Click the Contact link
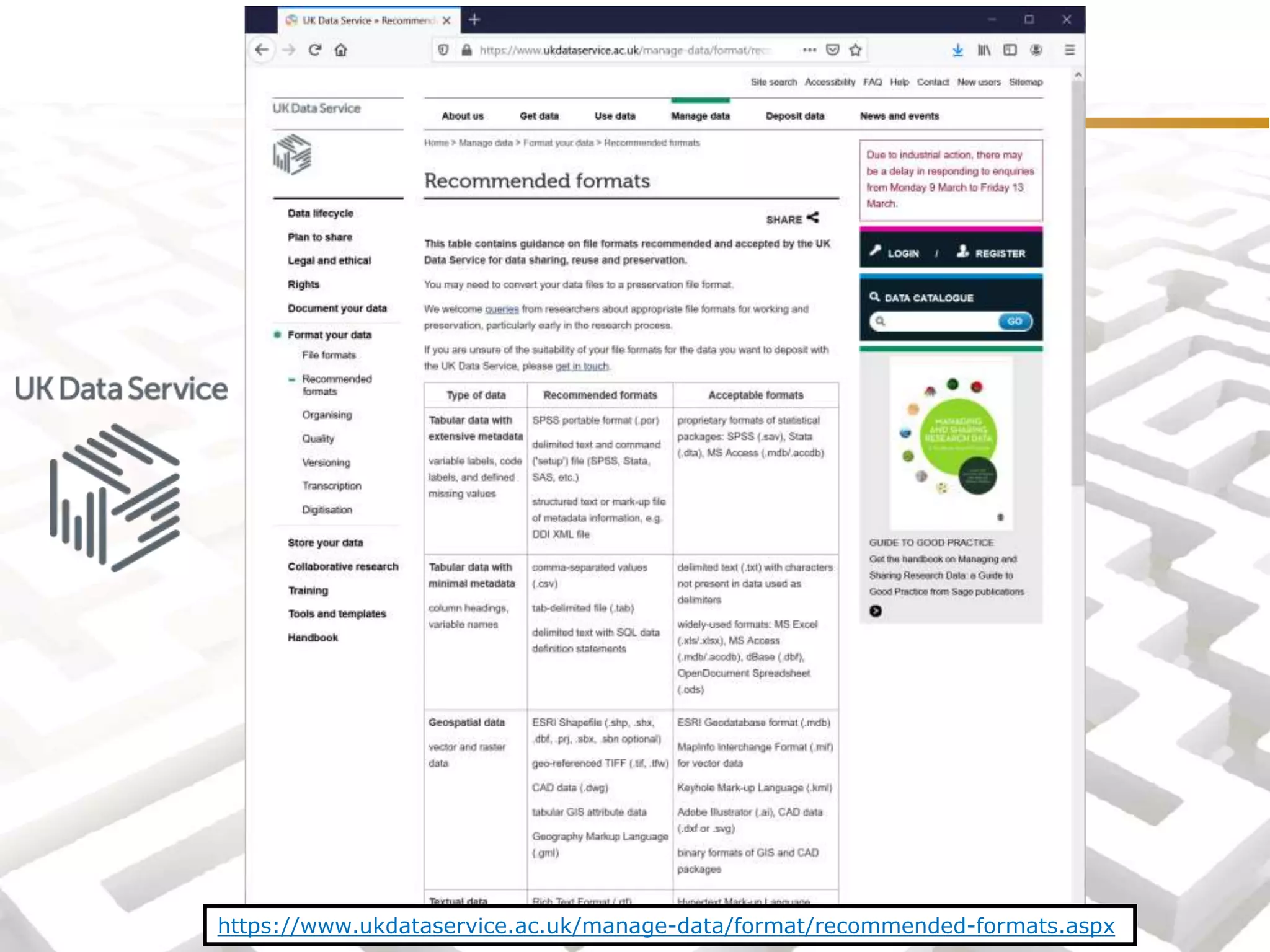This screenshot has width=1270, height=952. point(933,82)
